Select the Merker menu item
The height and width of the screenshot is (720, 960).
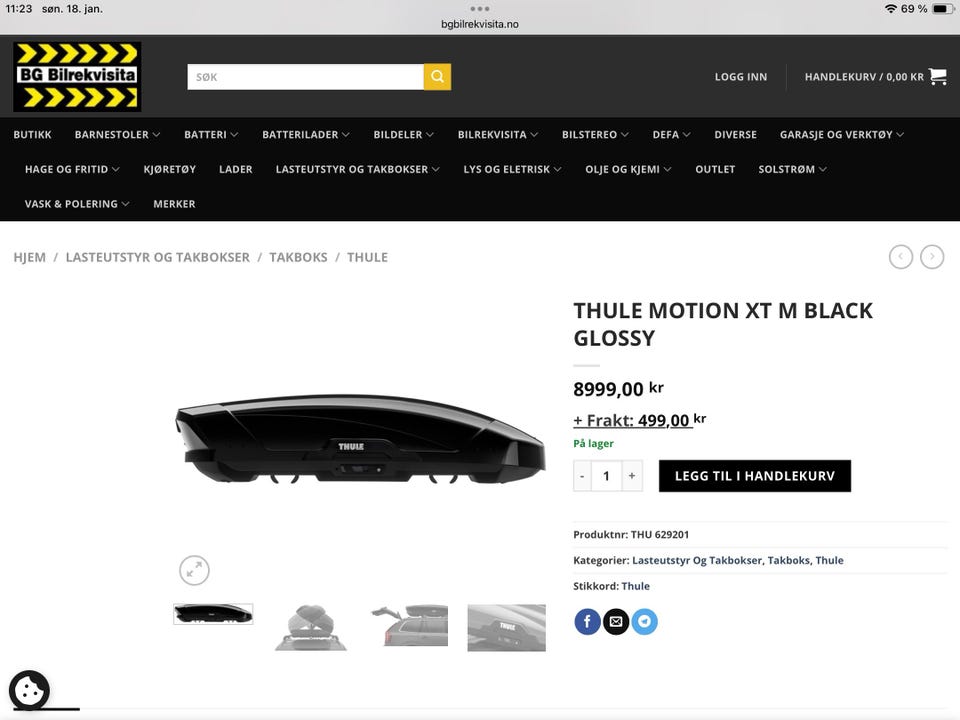pos(174,204)
